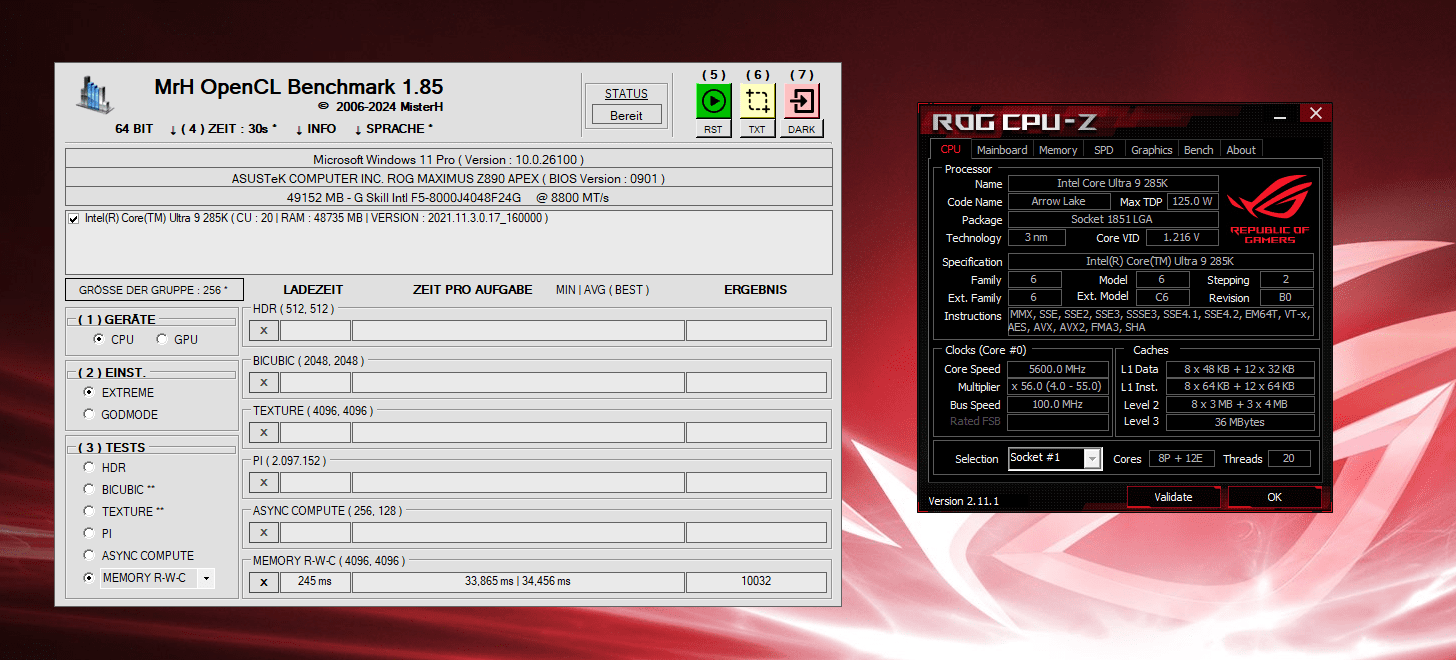Click the Level 3 36 MBytes cache value
Image resolution: width=1456 pixels, height=660 pixels.
tap(1240, 422)
